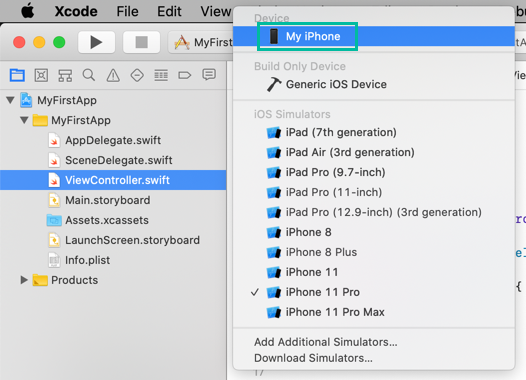The width and height of the screenshot is (526, 380).
Task: Select iPhone 11 Pro Max simulator
Action: (x=374, y=312)
